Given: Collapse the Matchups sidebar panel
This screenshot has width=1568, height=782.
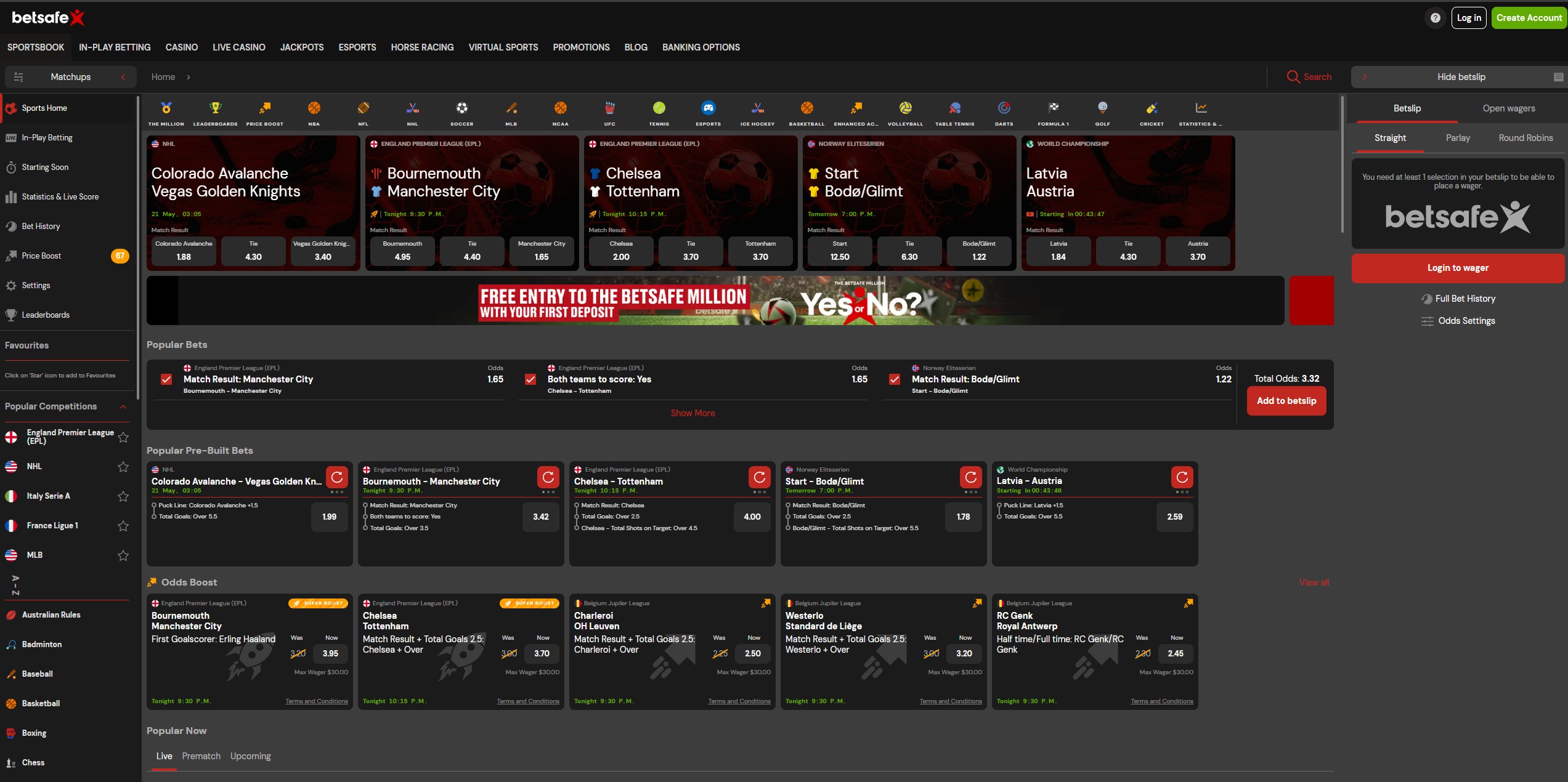Looking at the screenshot, I should pos(123,77).
